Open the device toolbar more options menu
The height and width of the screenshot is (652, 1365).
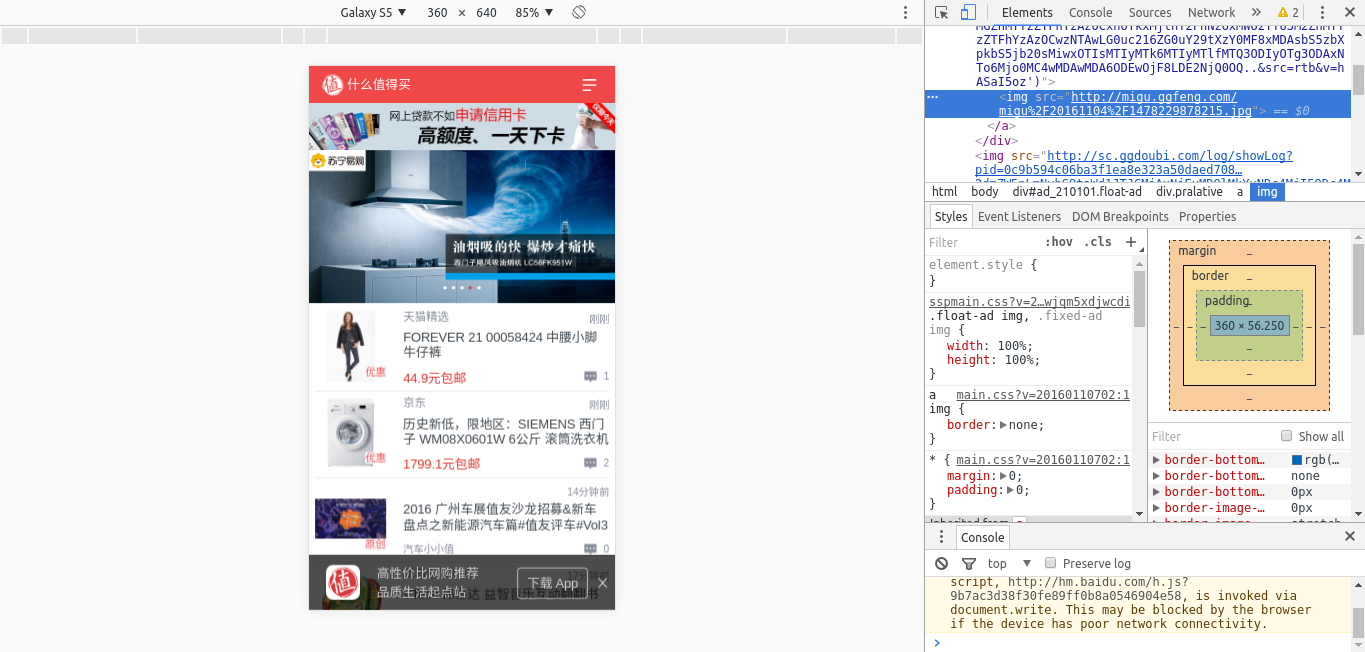905,12
